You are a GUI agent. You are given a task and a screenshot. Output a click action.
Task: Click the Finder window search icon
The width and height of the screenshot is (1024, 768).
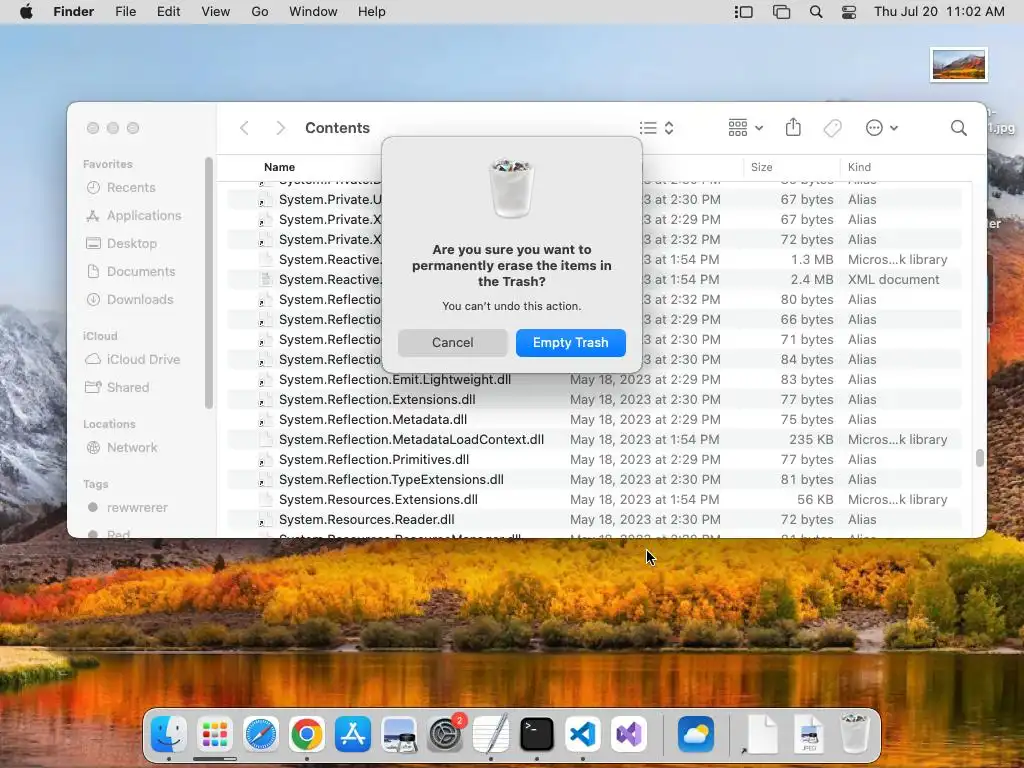[x=958, y=128]
